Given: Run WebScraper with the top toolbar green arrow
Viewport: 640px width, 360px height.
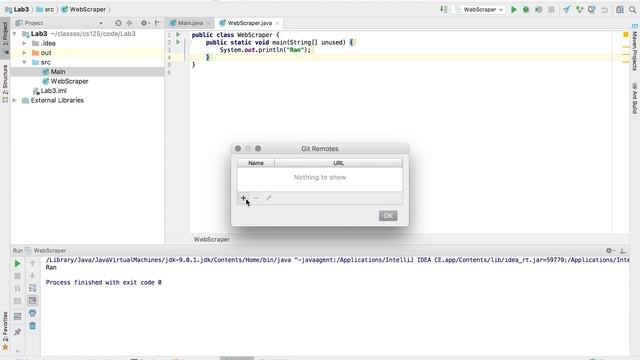Looking at the screenshot, I should tap(514, 9).
